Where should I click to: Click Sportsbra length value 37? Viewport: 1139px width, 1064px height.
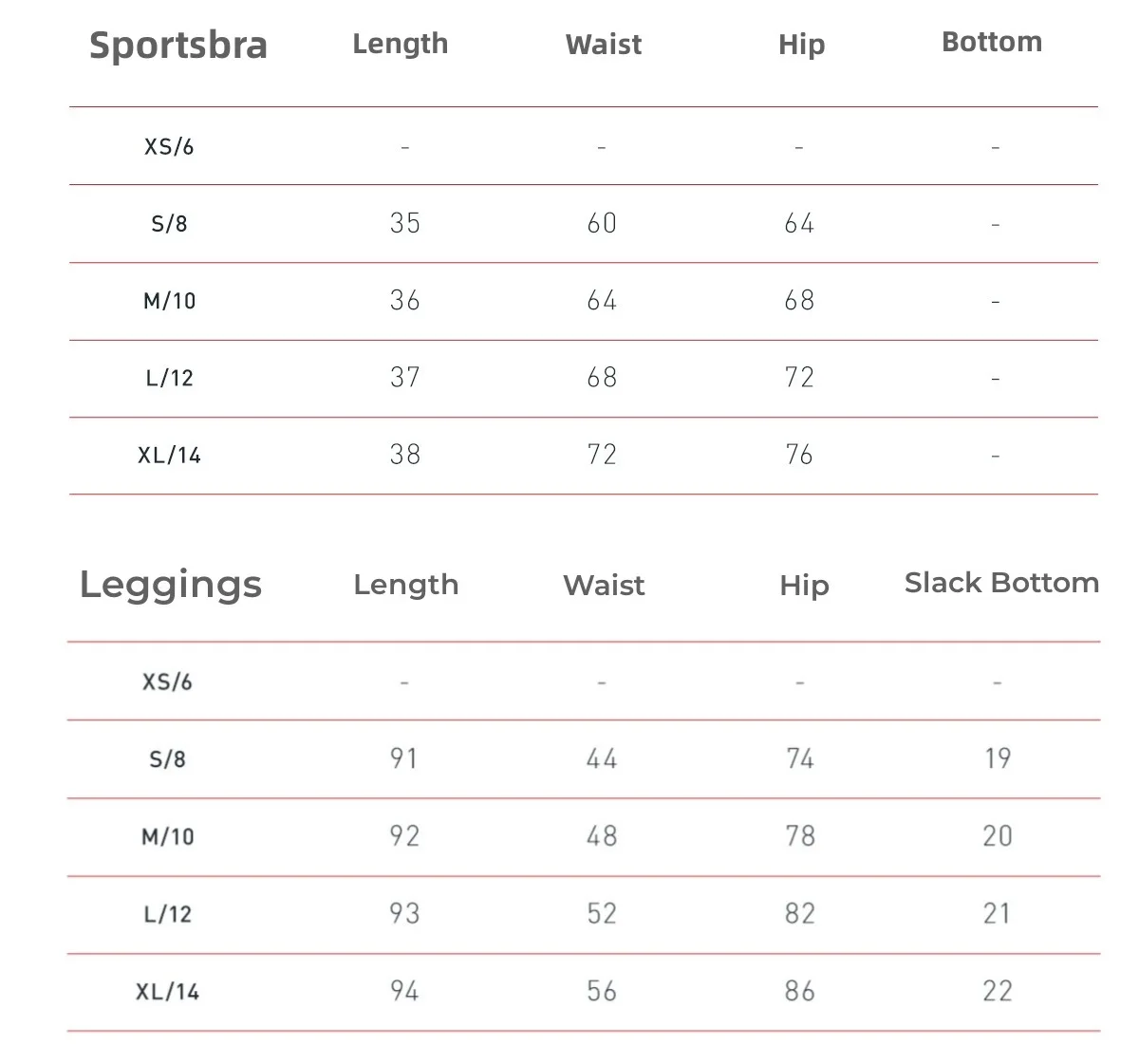click(405, 378)
